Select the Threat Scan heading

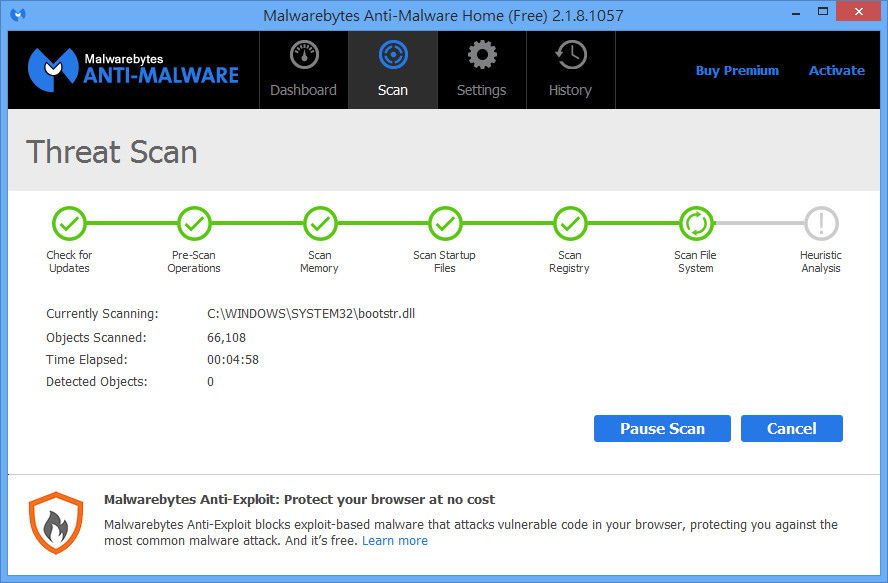pyautogui.click(x=112, y=152)
